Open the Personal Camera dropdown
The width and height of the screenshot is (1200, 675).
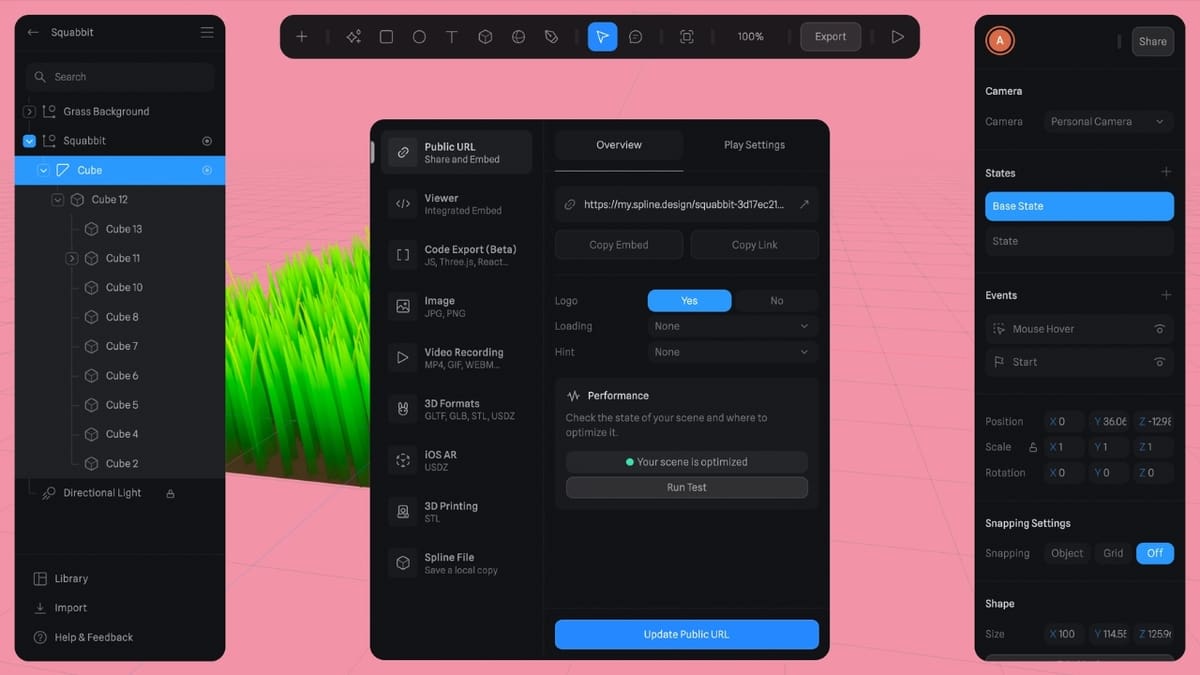click(x=1108, y=122)
